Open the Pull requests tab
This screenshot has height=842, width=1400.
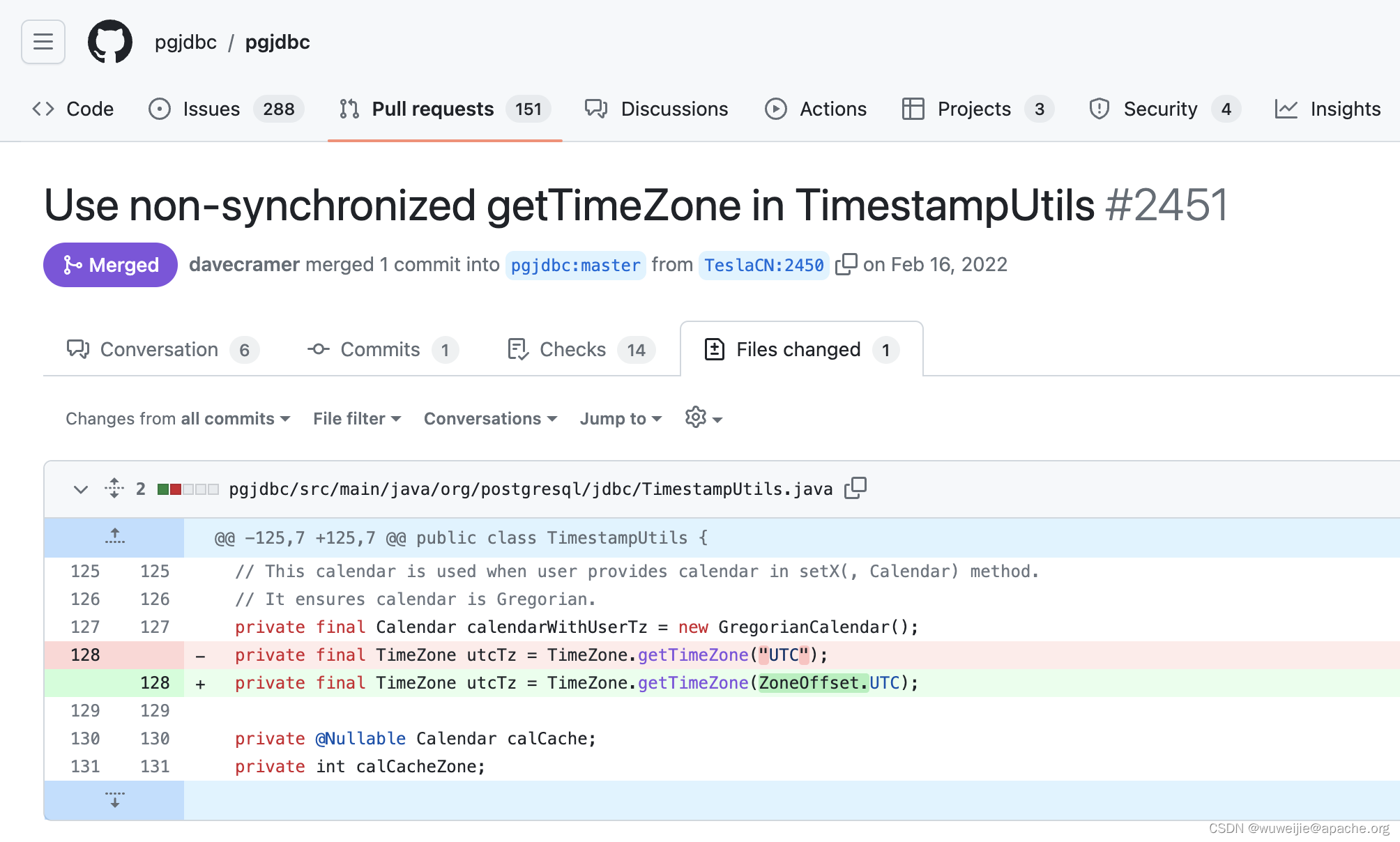tap(445, 109)
